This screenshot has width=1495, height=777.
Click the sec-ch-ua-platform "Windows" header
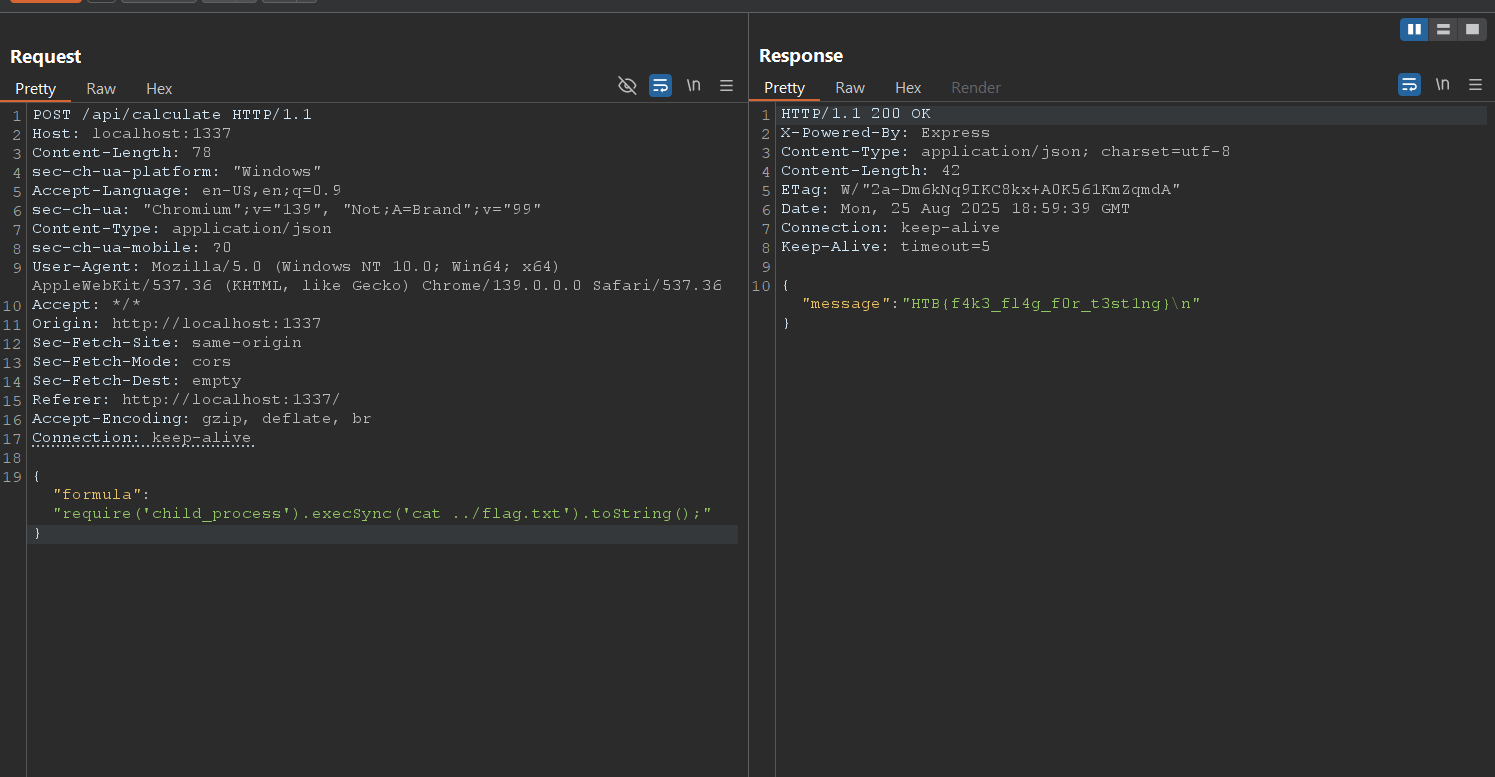coord(177,172)
